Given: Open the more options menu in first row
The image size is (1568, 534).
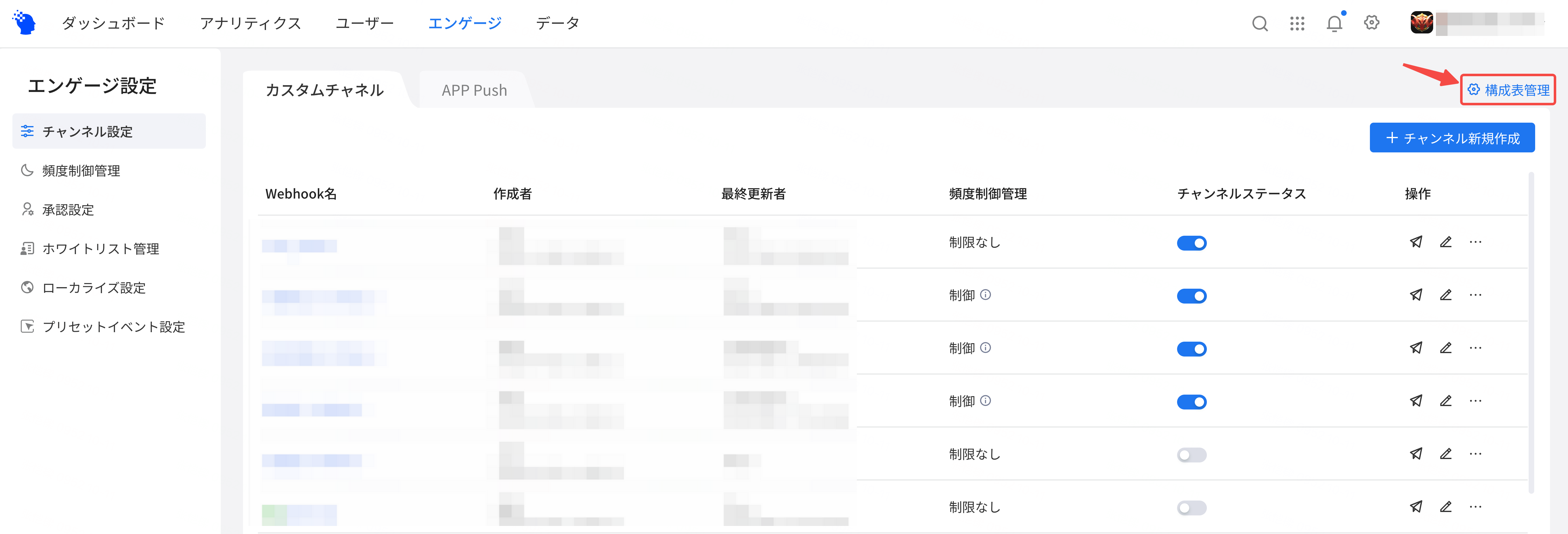Looking at the screenshot, I should pos(1476,242).
